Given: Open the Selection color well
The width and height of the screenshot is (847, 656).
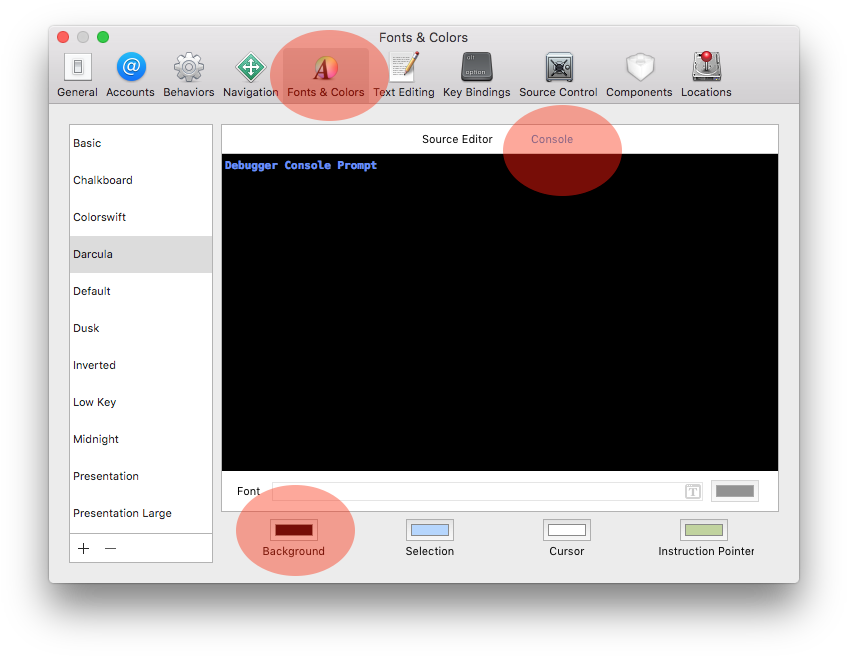Looking at the screenshot, I should point(430,530).
